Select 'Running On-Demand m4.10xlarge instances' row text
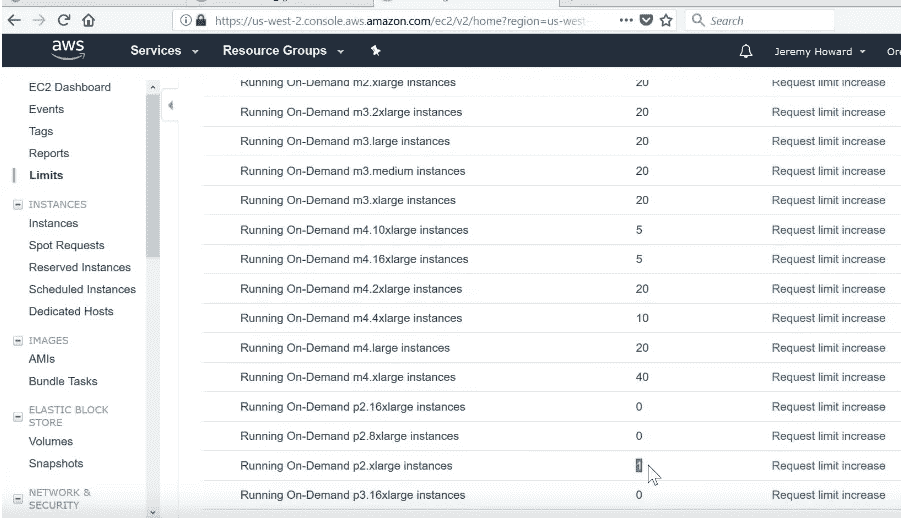The height and width of the screenshot is (518, 901). click(x=354, y=230)
